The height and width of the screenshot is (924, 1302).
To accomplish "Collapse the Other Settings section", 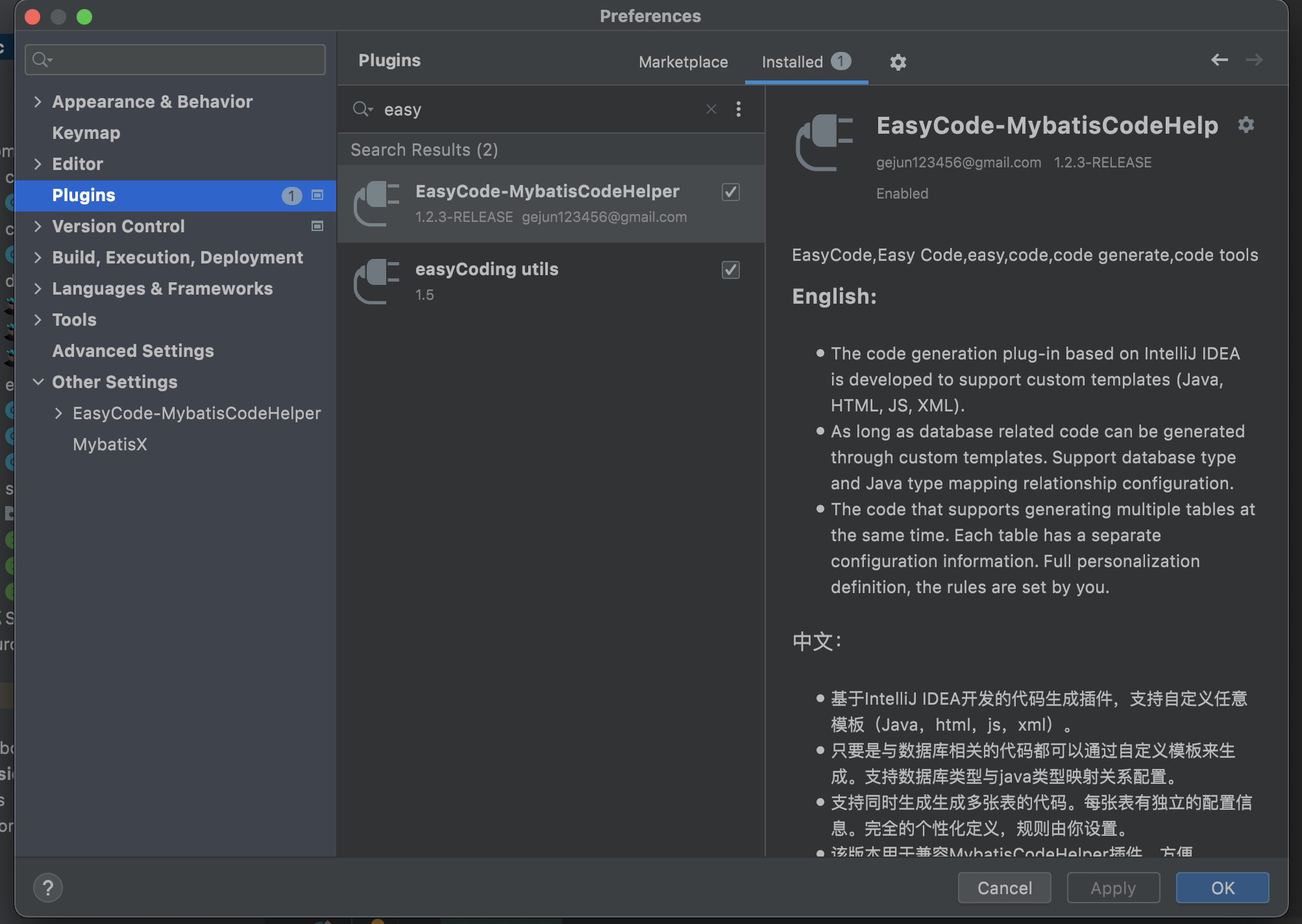I will 38,382.
